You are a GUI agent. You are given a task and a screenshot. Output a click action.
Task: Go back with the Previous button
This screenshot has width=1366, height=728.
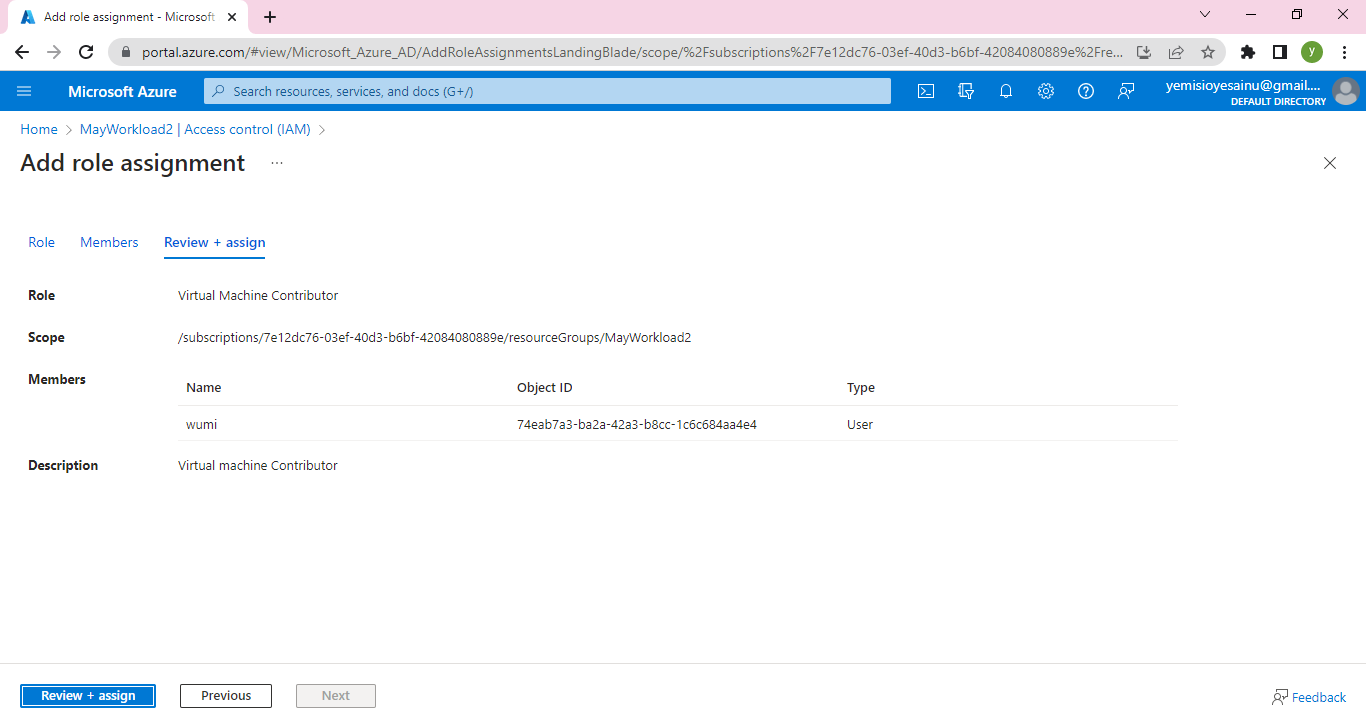[x=226, y=696]
